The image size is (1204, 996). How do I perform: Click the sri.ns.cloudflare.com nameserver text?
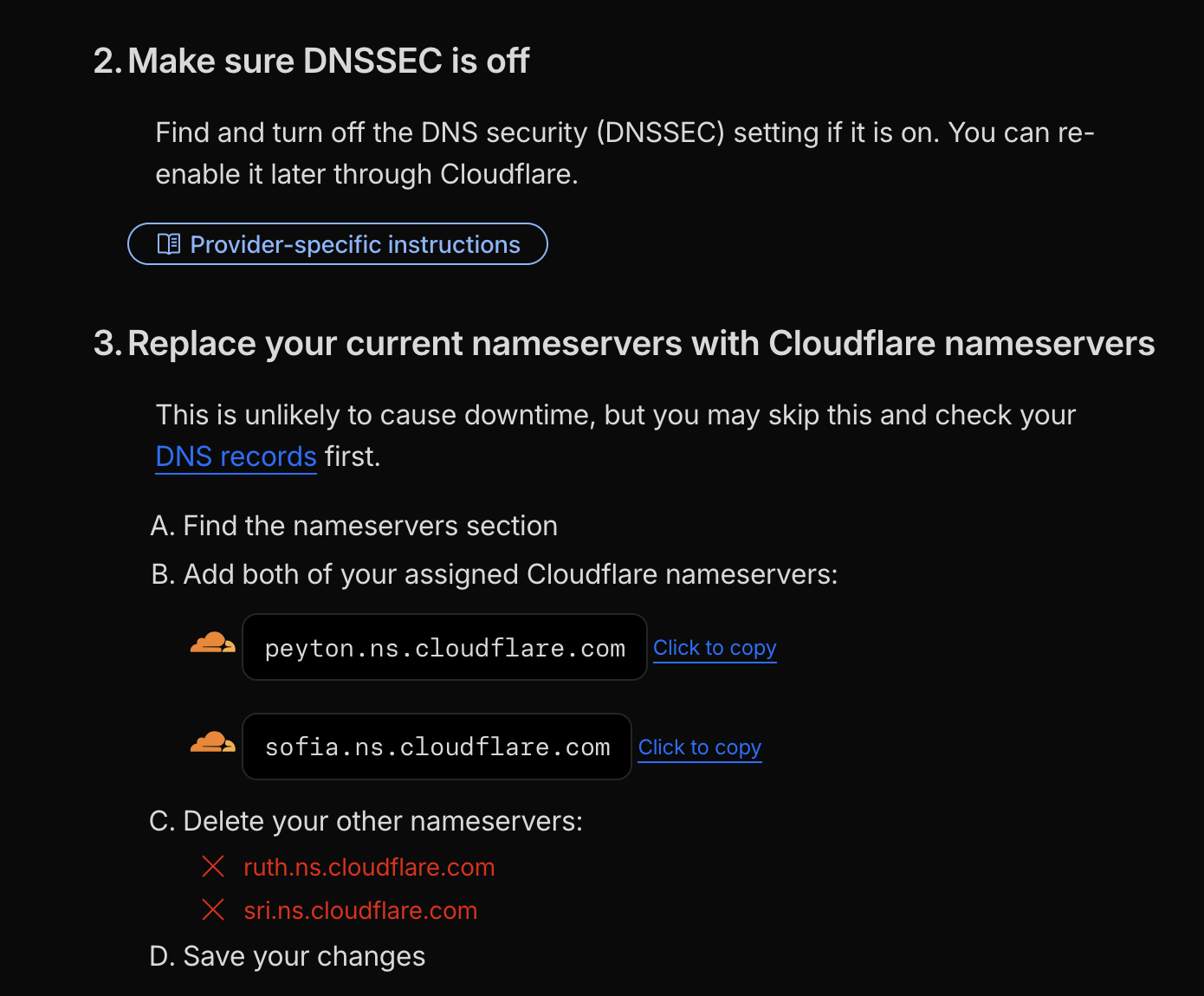pyautogui.click(x=360, y=910)
